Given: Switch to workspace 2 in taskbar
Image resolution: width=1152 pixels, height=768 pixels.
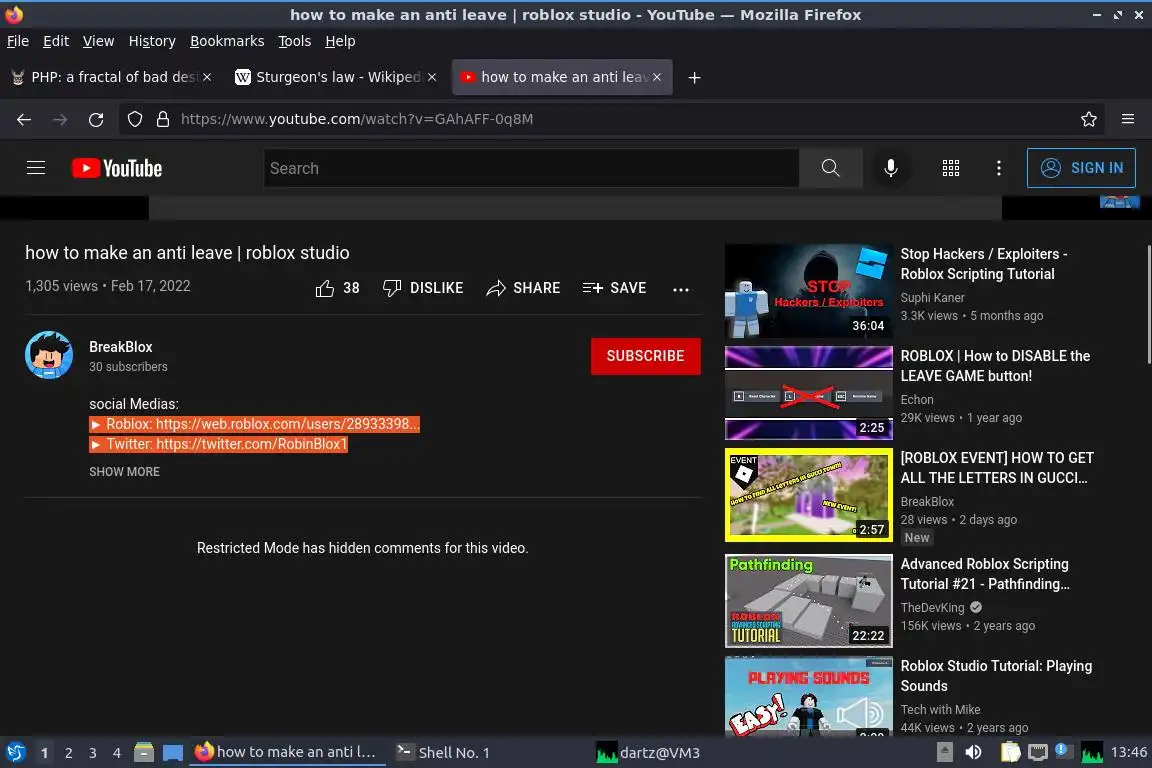Looking at the screenshot, I should [68, 753].
